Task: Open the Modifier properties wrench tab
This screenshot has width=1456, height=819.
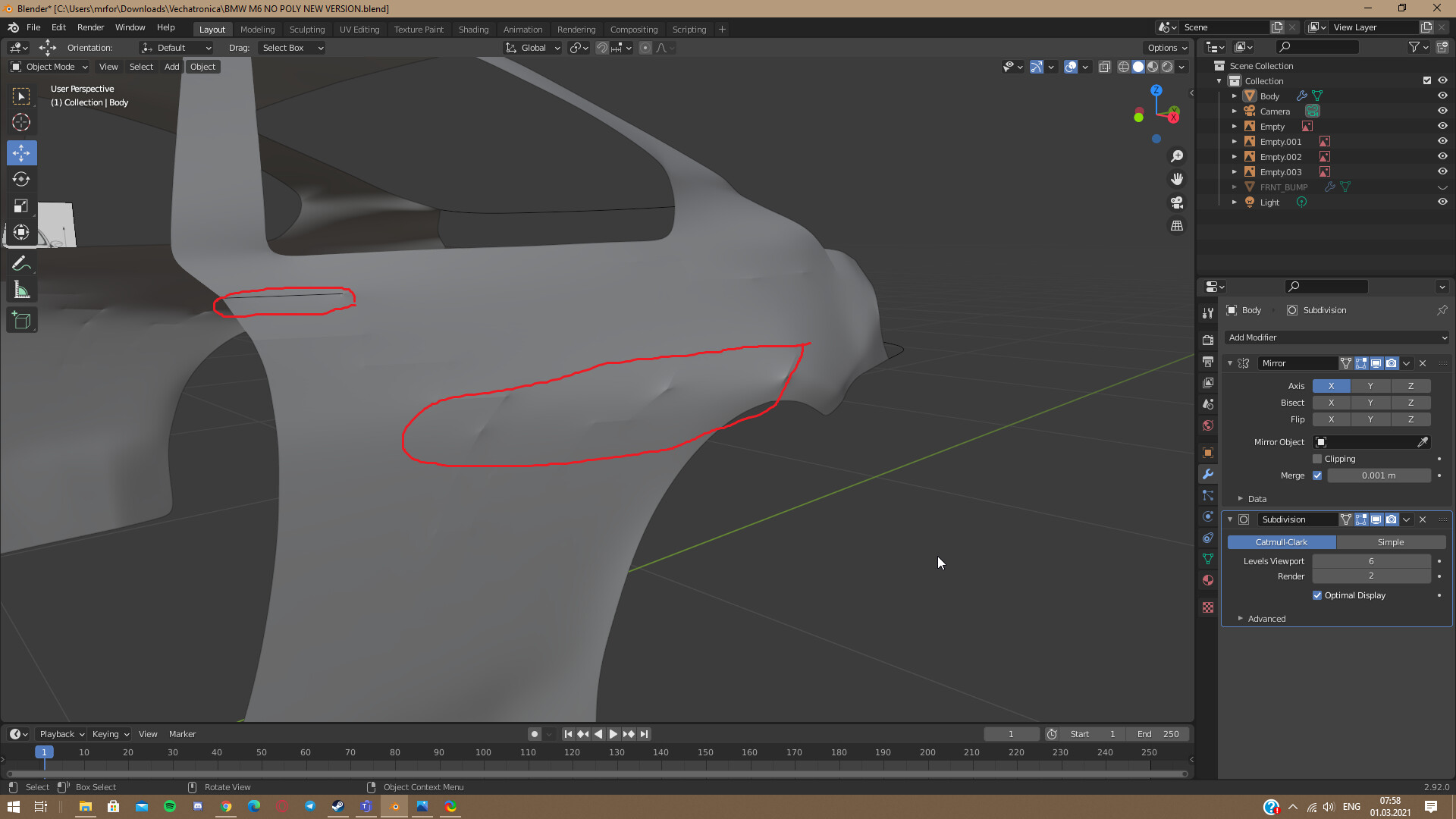Action: click(x=1208, y=474)
